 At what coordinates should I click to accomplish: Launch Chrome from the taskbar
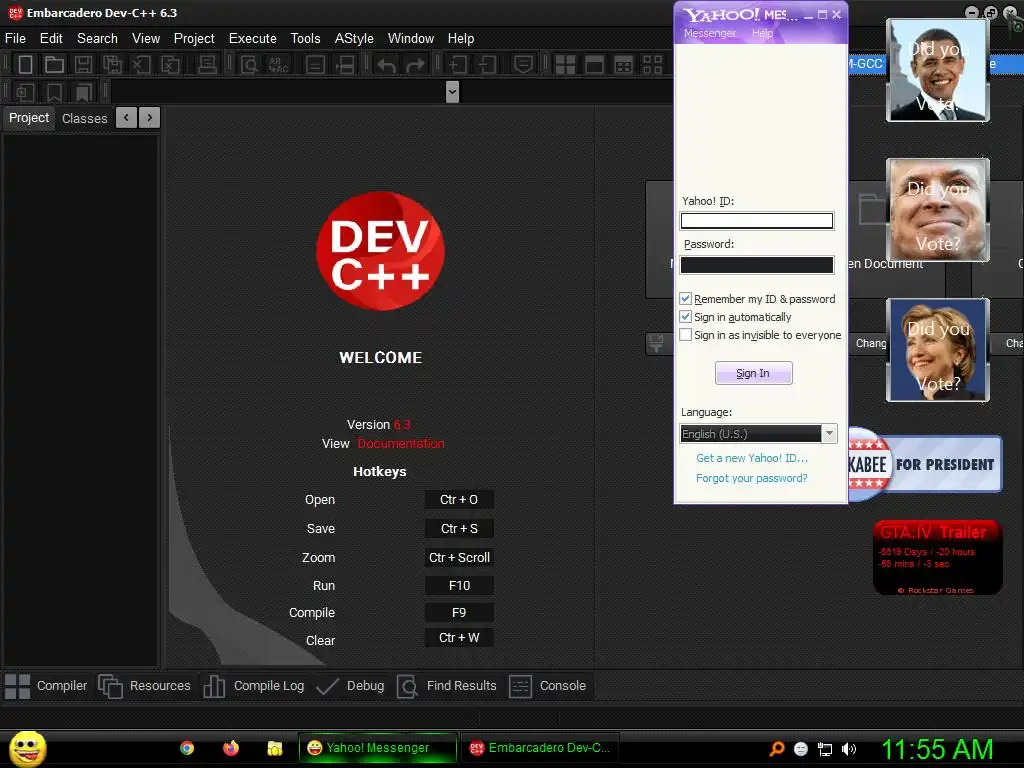coord(187,748)
